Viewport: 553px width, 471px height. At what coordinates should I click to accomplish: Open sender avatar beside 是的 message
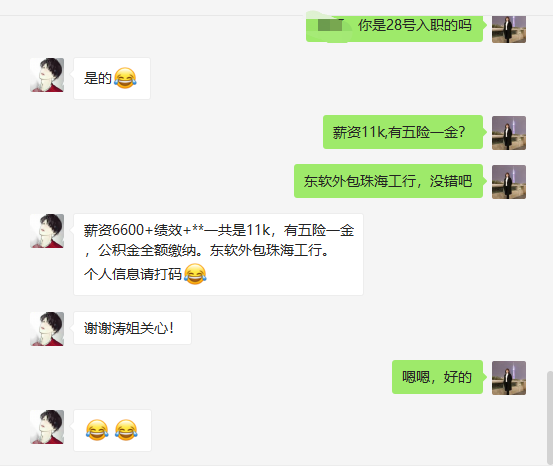click(x=47, y=75)
